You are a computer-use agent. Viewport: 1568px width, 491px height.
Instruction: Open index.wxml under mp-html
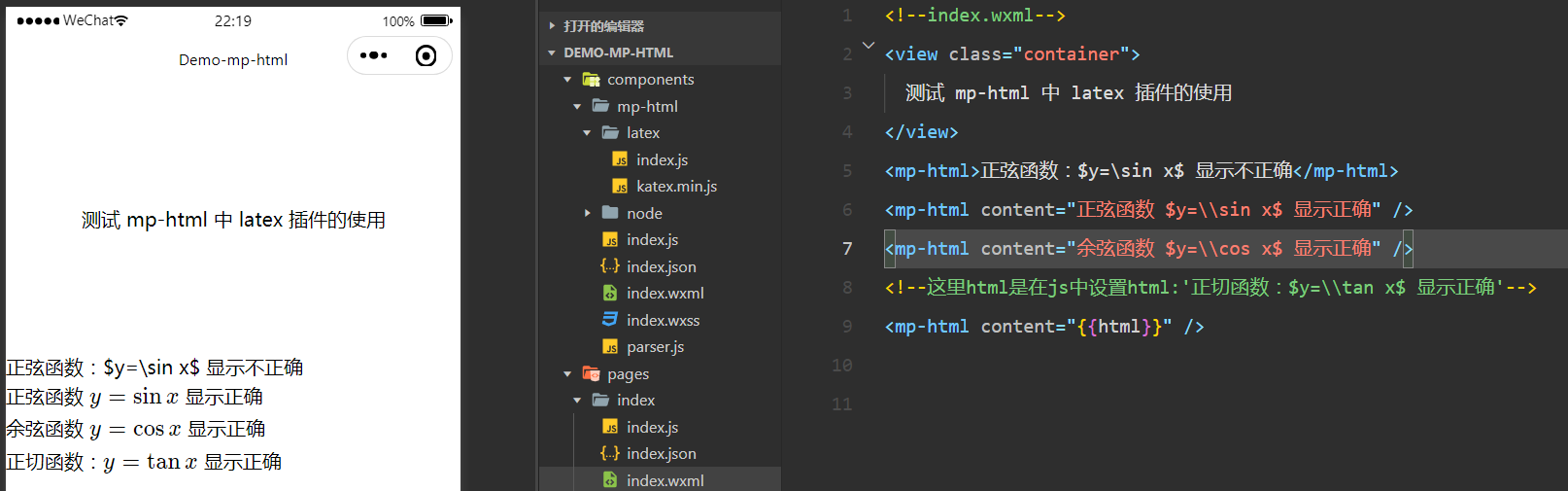coord(665,293)
